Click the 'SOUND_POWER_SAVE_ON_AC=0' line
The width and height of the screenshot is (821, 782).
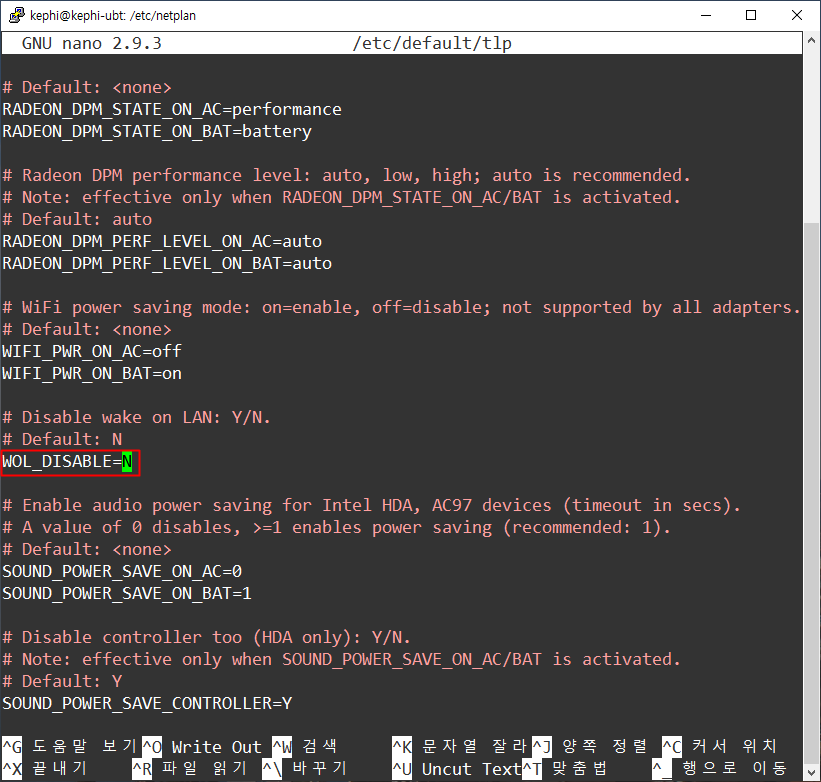pos(122,571)
